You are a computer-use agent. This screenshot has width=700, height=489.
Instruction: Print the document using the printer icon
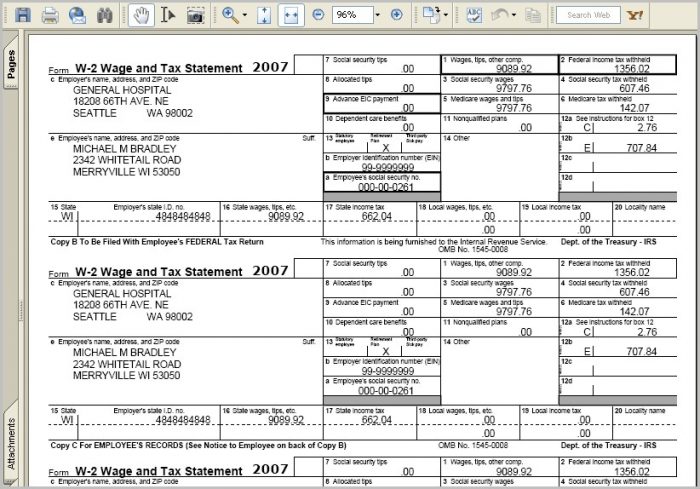50,15
